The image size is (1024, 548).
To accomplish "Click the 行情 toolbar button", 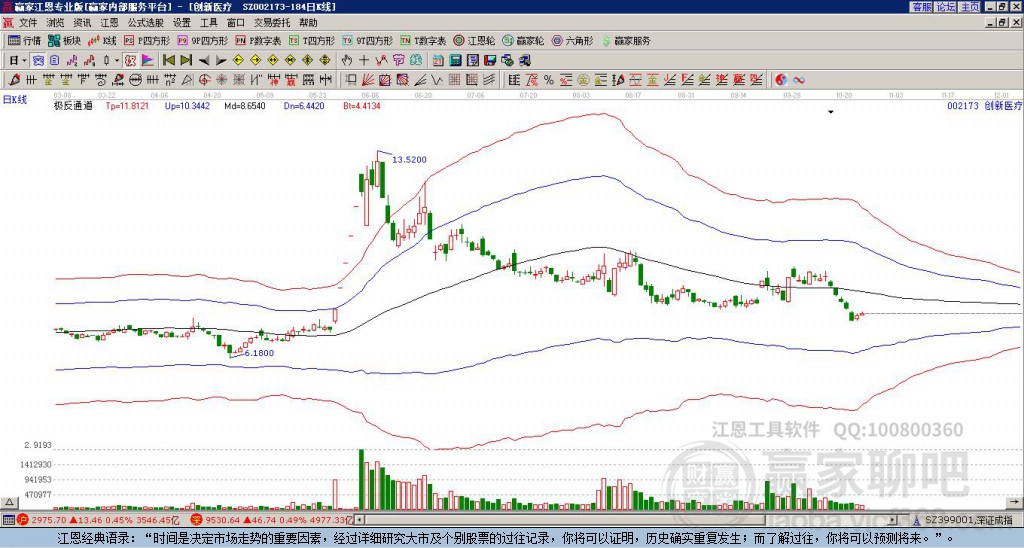I will pos(25,40).
